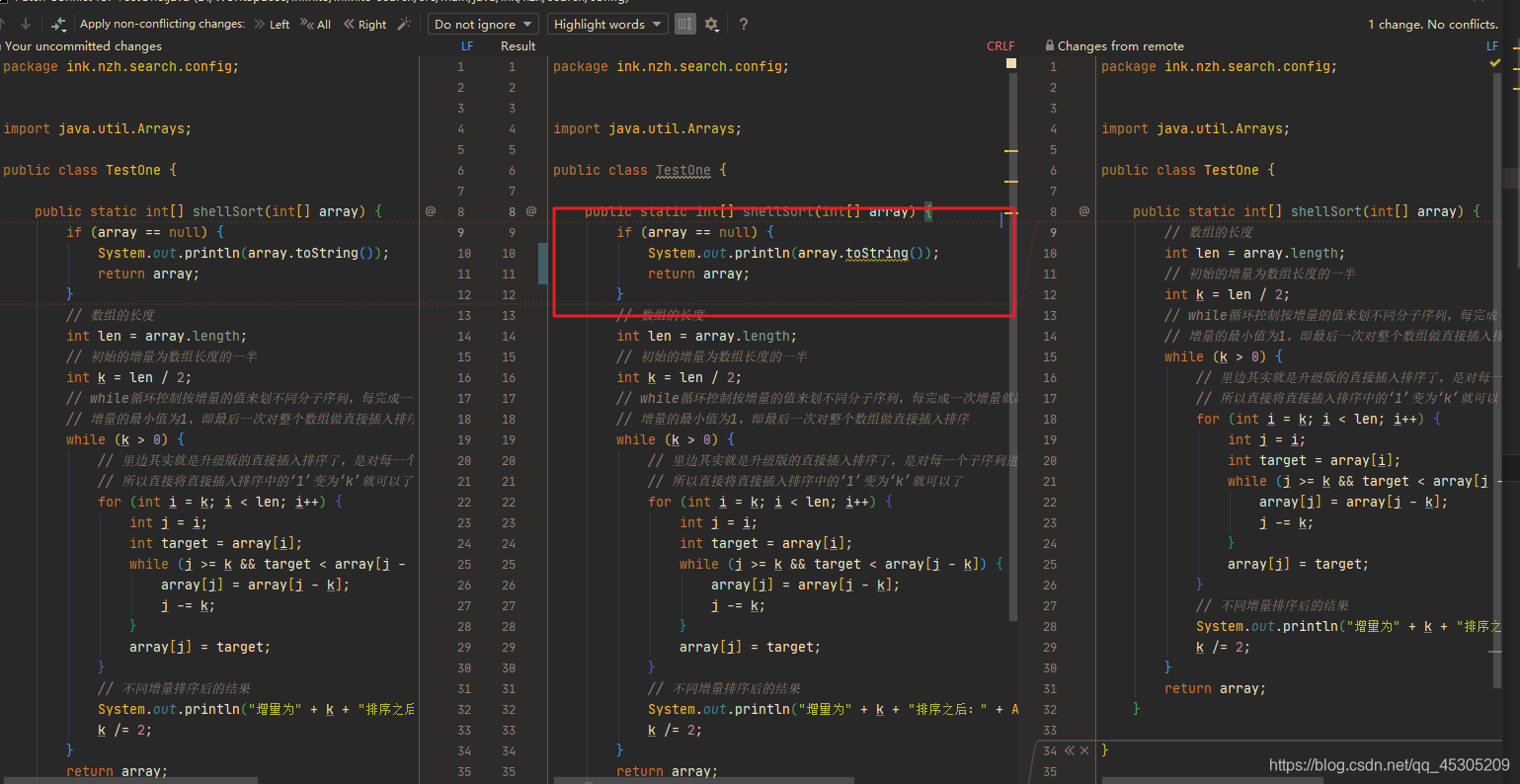Open the 'Do not ignore' whitespace dropdown
Image resolution: width=1520 pixels, height=784 pixels.
[483, 24]
